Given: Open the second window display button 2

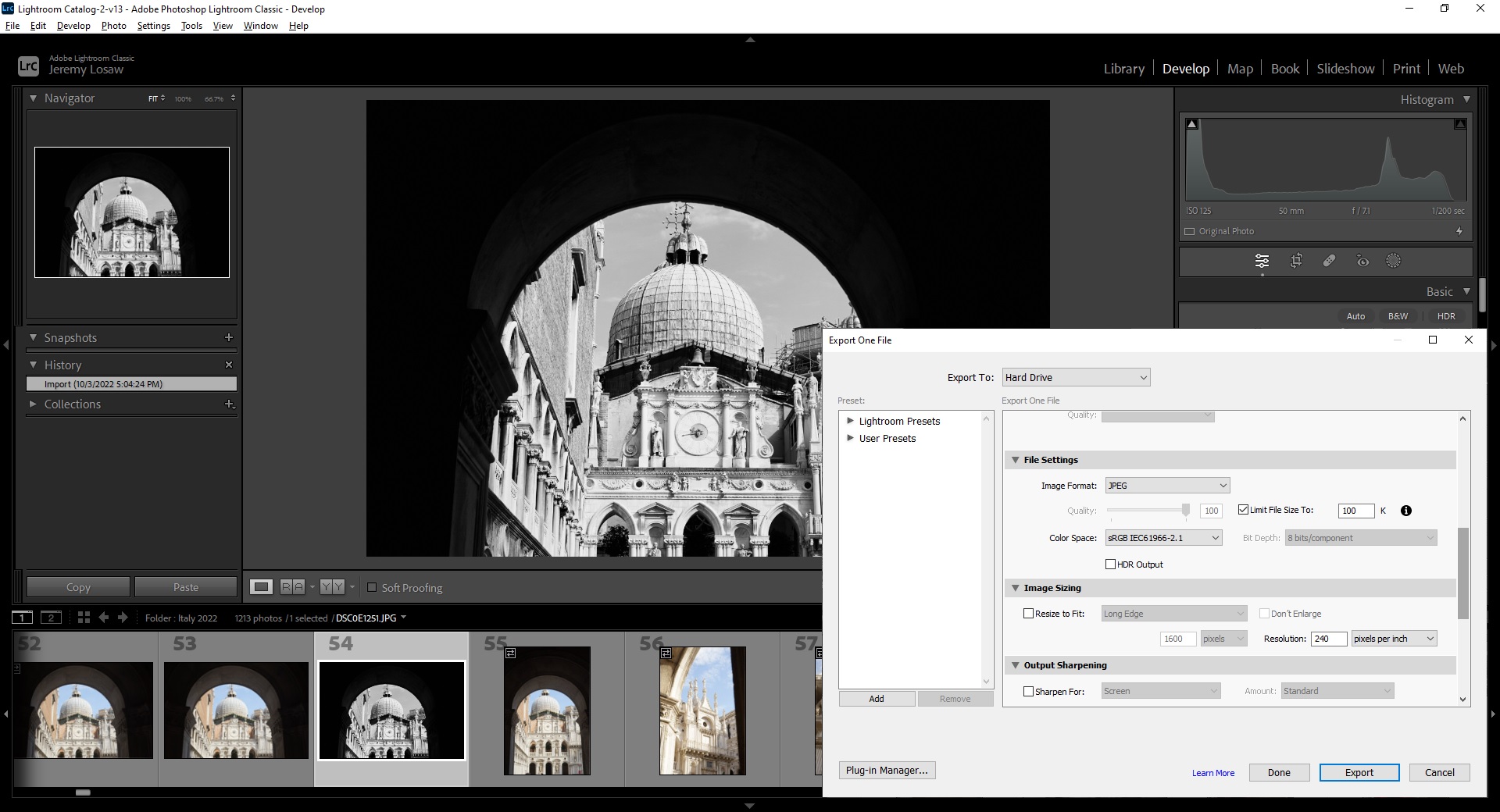Looking at the screenshot, I should [x=51, y=618].
